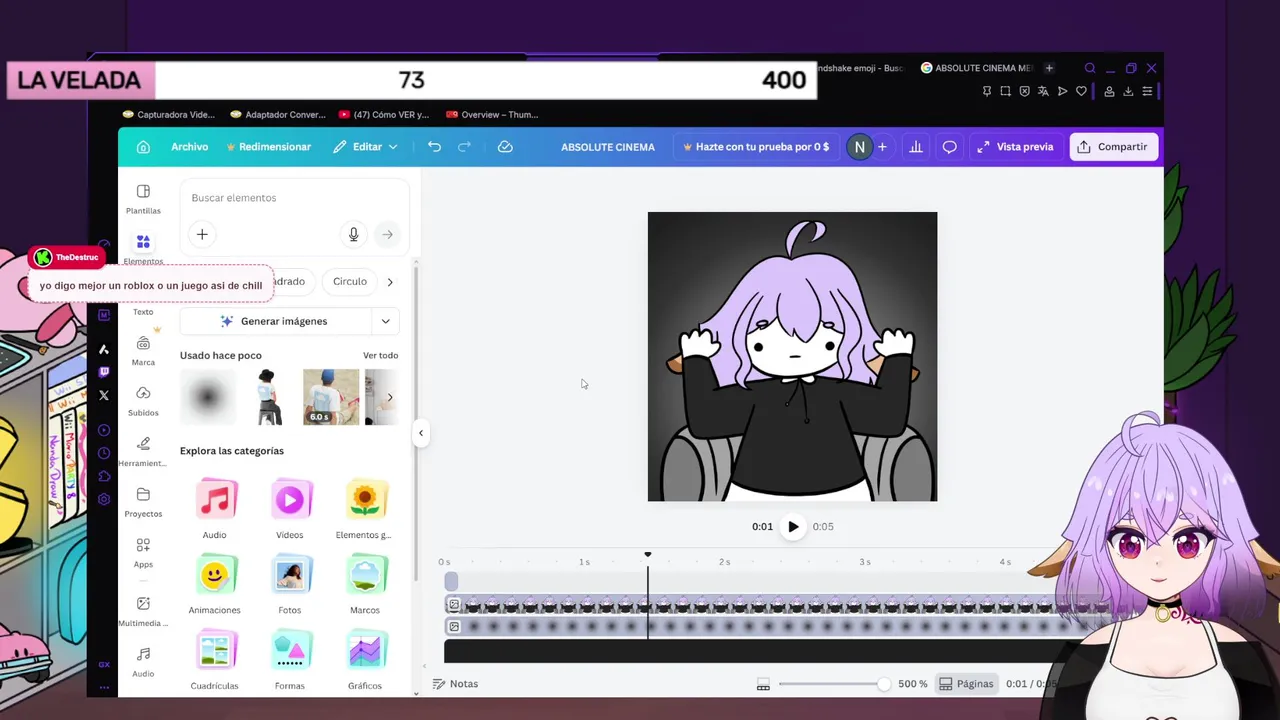Click Vista previa button
This screenshot has width=1280, height=720.
1015,147
